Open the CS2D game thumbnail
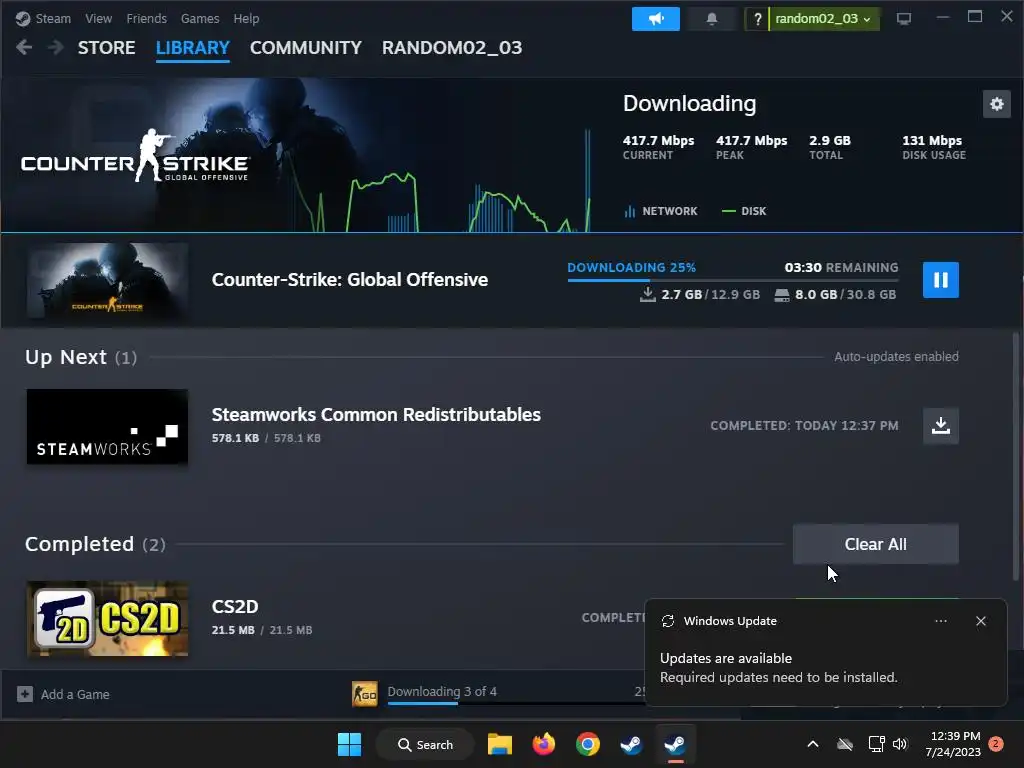 107,619
